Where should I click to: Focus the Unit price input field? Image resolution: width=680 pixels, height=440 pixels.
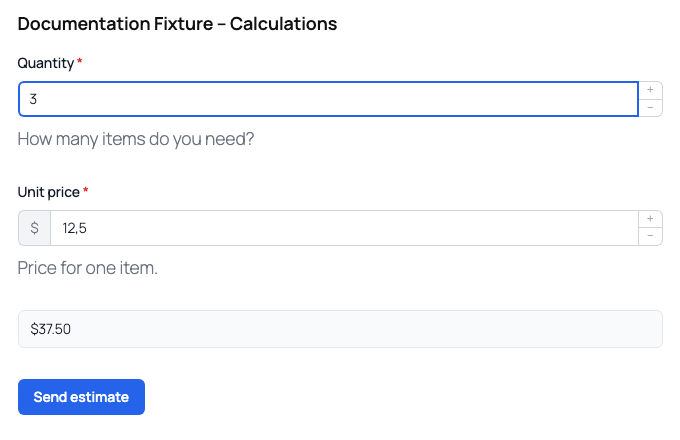[344, 228]
